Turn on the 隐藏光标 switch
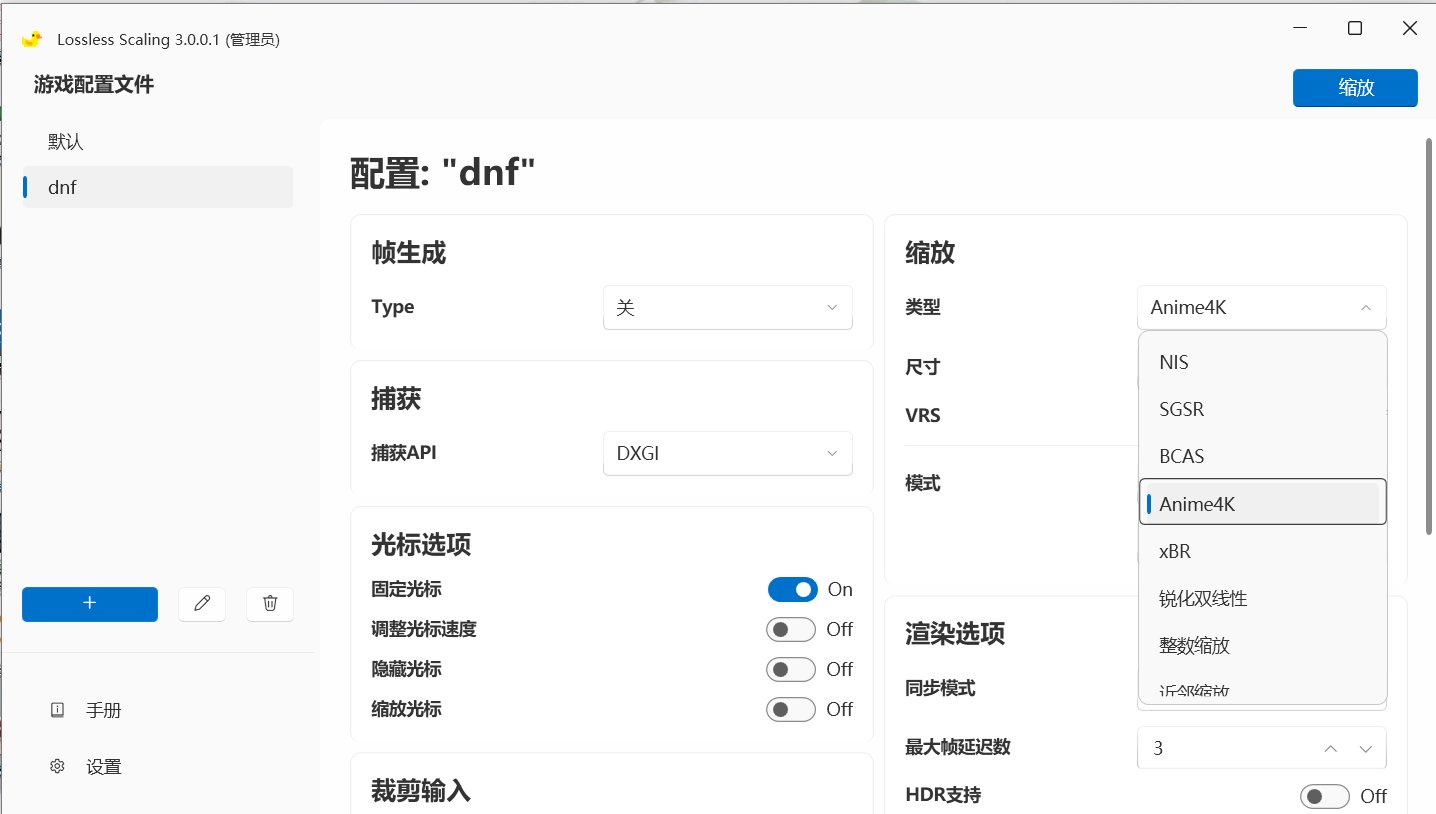 point(791,669)
